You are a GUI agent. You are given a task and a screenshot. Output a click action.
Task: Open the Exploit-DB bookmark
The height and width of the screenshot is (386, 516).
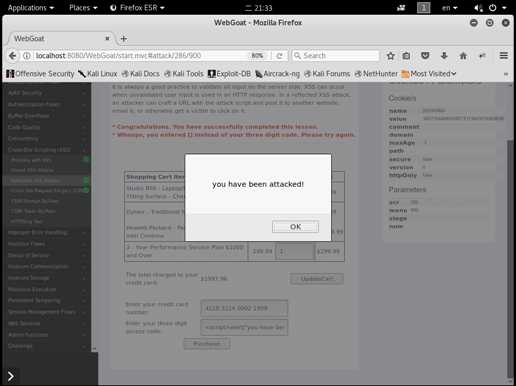229,74
